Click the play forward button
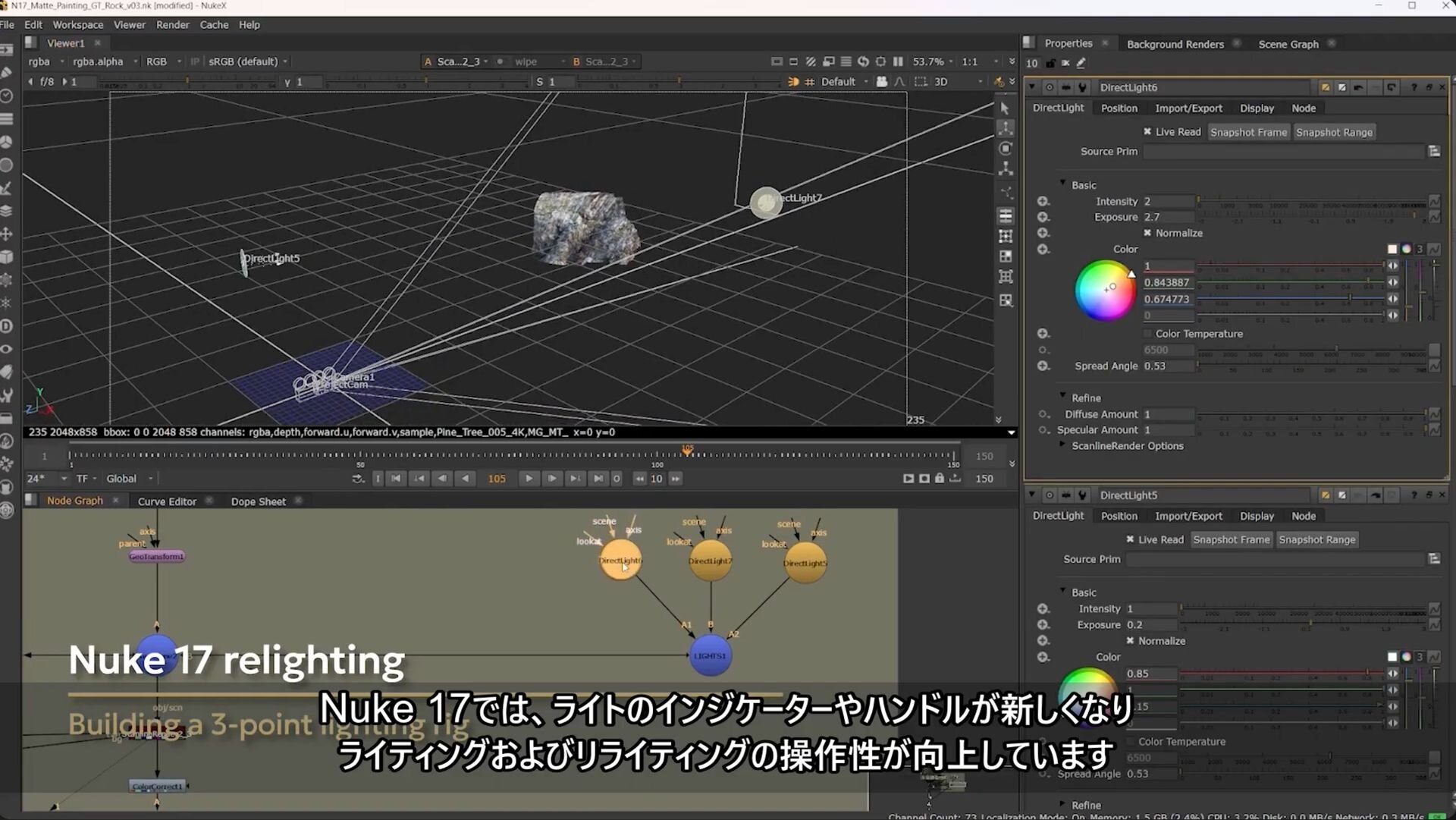Image resolution: width=1456 pixels, height=820 pixels. [x=529, y=479]
